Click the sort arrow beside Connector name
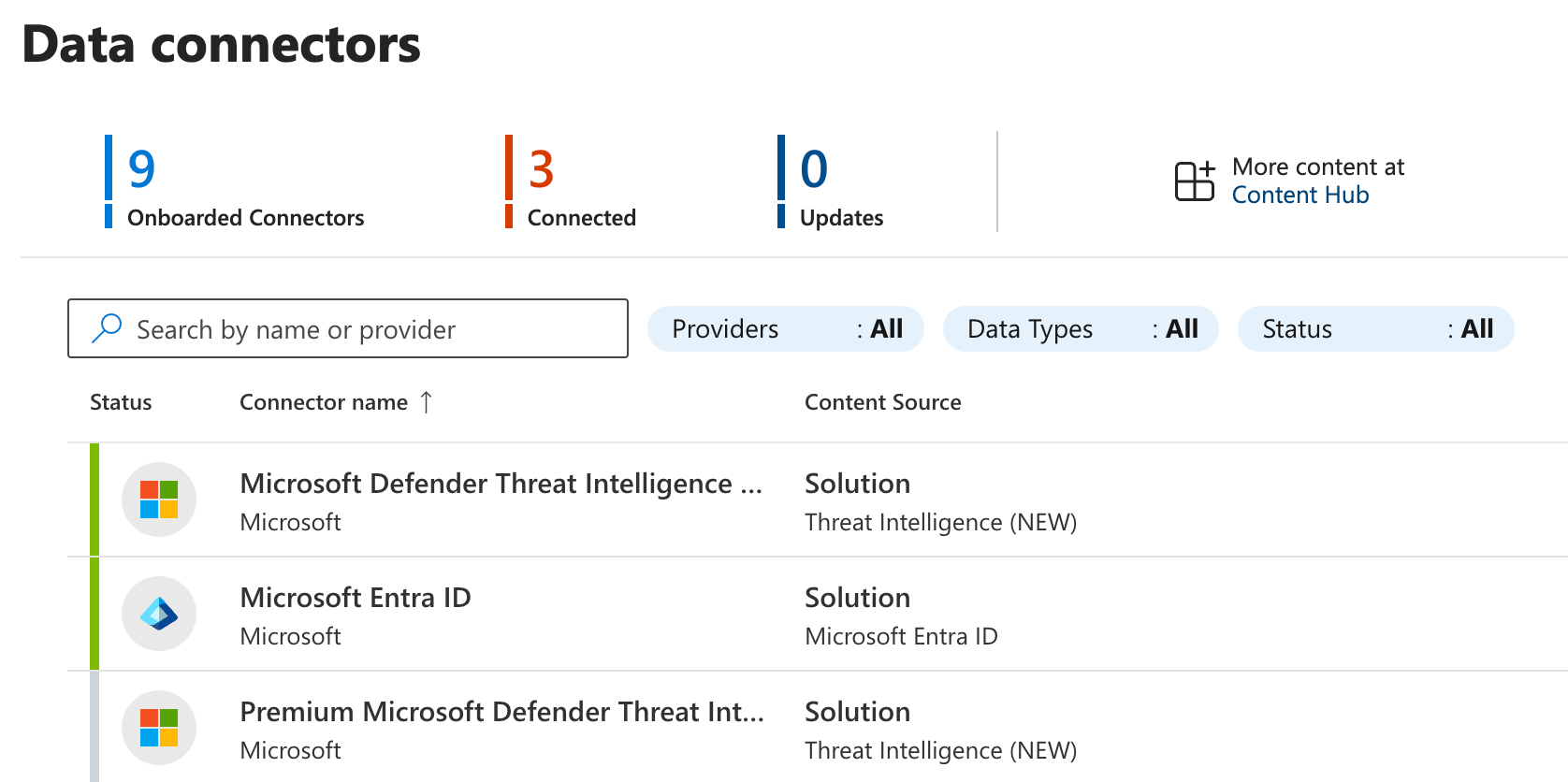The width and height of the screenshot is (1568, 782). coord(427,402)
